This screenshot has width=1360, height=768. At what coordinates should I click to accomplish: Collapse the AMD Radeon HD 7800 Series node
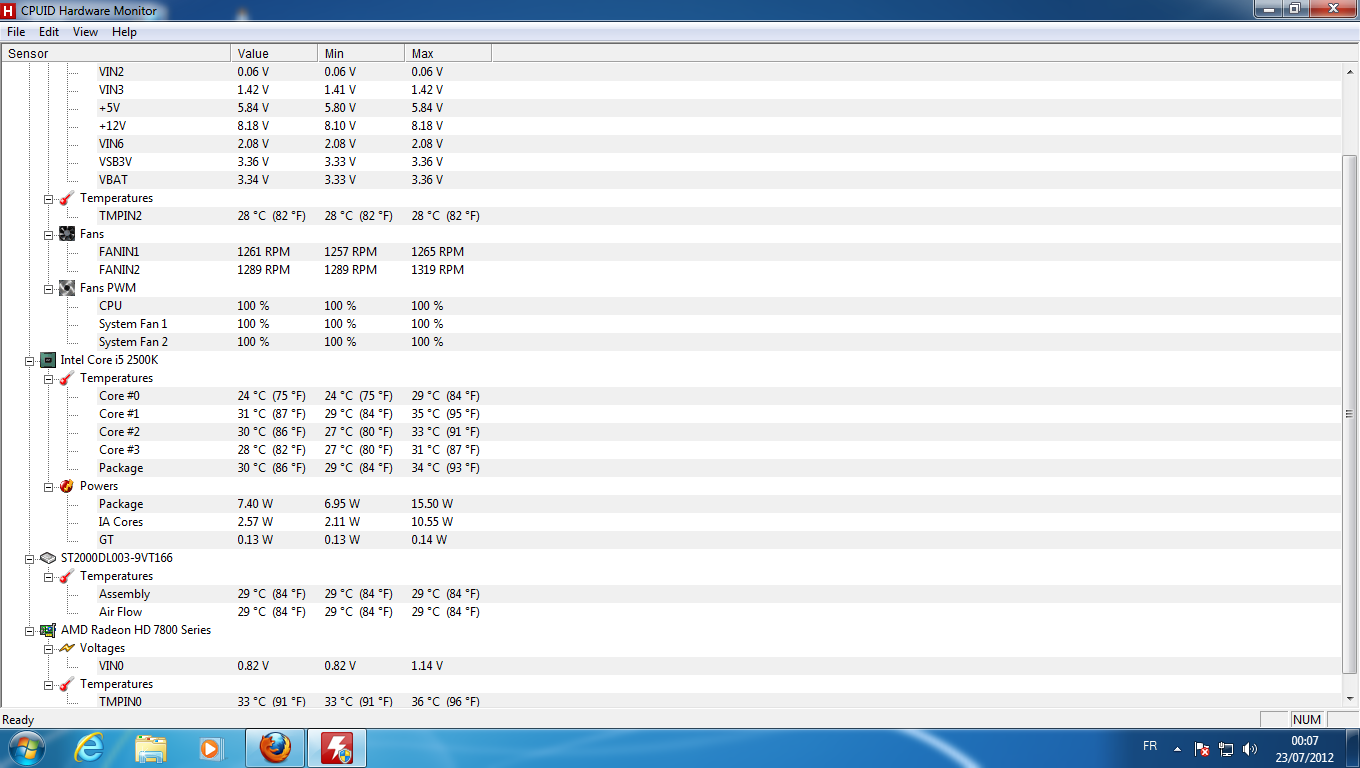click(x=30, y=630)
